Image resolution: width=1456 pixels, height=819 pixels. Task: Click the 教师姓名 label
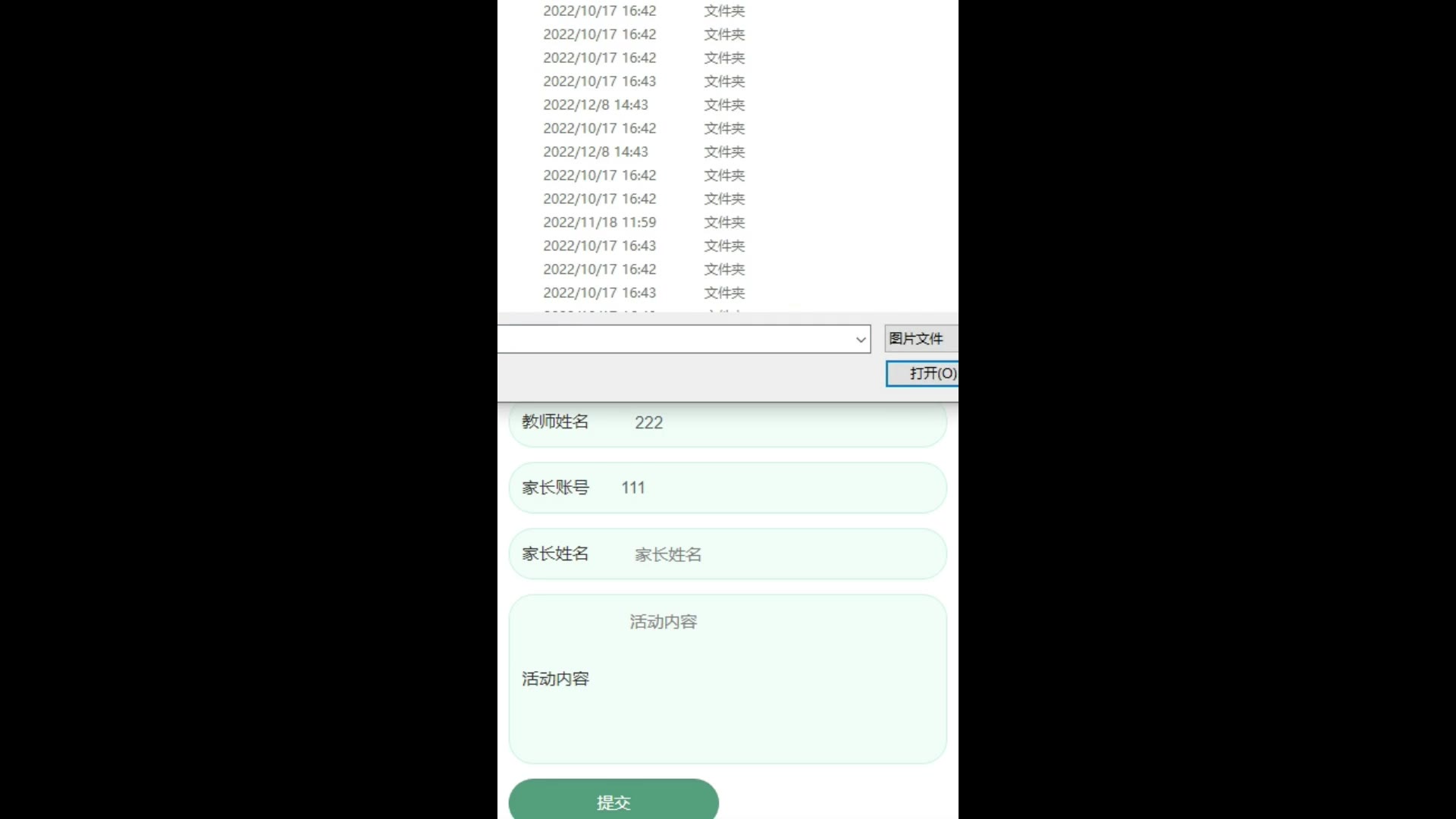click(x=555, y=422)
